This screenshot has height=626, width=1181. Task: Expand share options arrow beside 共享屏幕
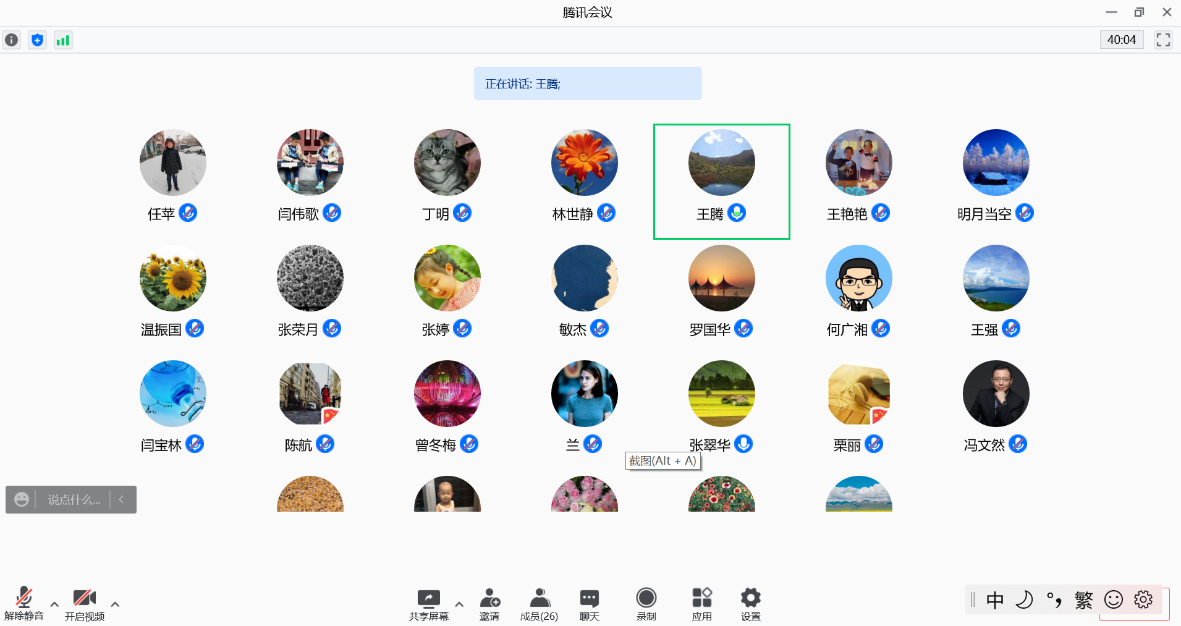point(459,603)
